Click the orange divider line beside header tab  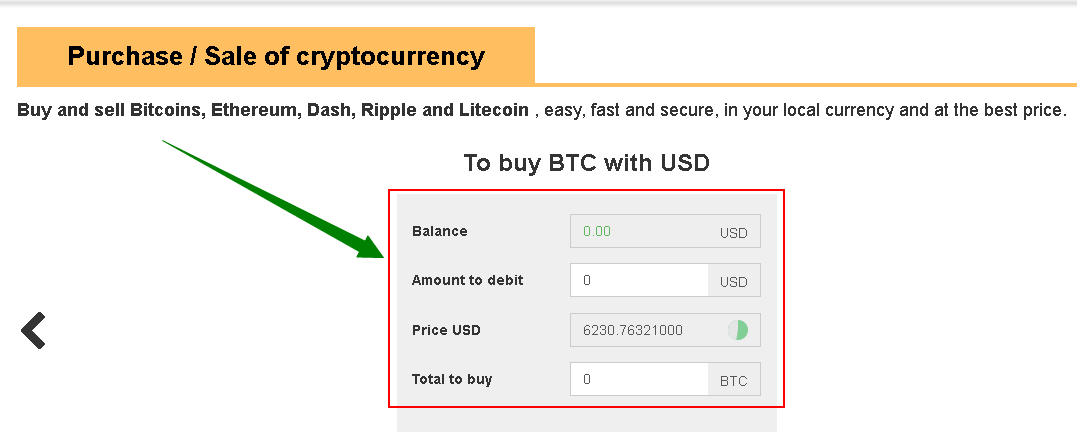805,84
